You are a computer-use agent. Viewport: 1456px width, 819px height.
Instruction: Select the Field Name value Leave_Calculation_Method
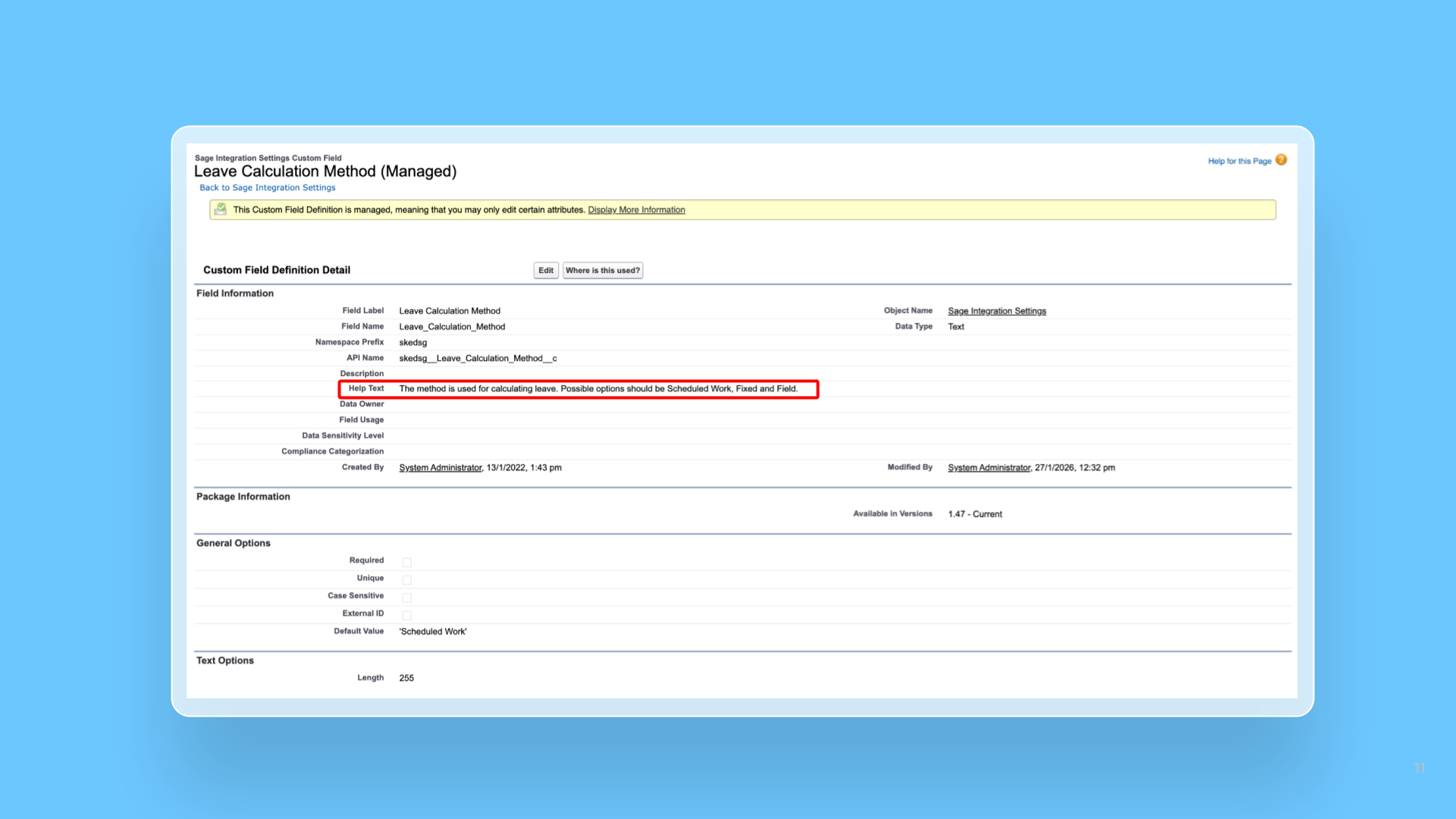pyautogui.click(x=452, y=327)
